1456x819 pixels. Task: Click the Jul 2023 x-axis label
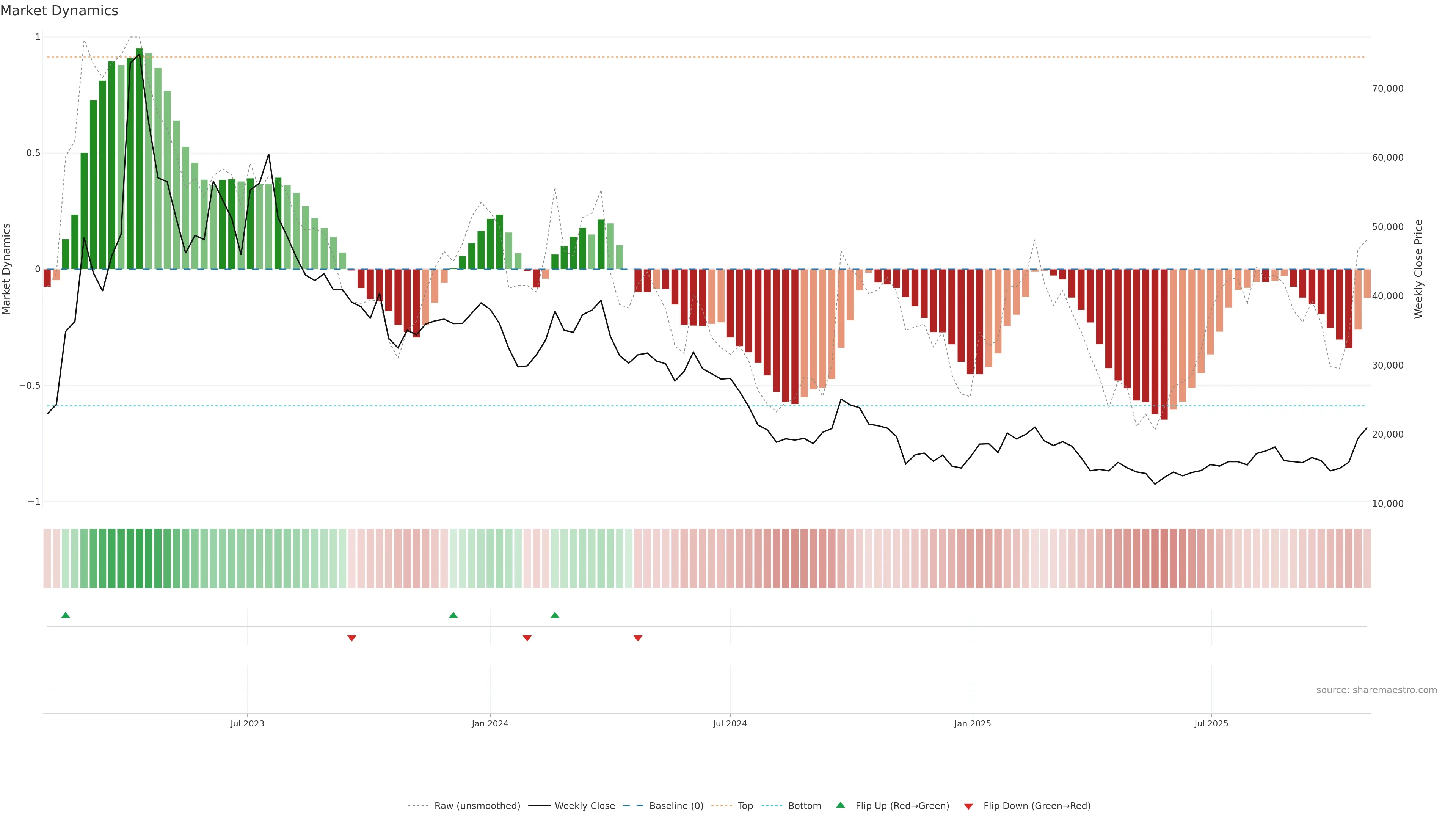pyautogui.click(x=247, y=723)
